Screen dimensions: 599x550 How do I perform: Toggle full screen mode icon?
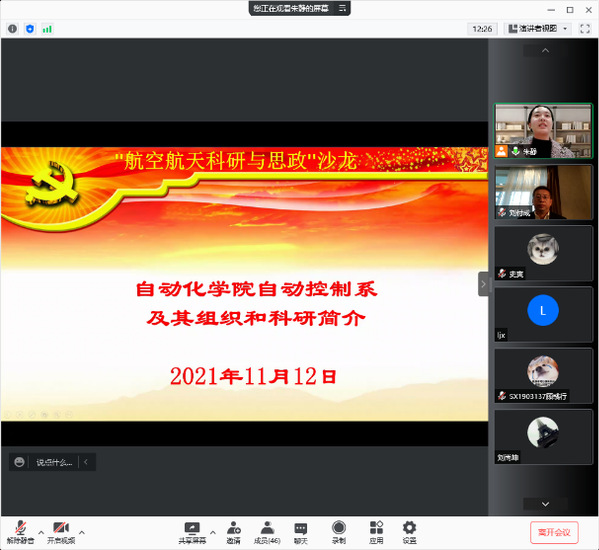(x=585, y=29)
